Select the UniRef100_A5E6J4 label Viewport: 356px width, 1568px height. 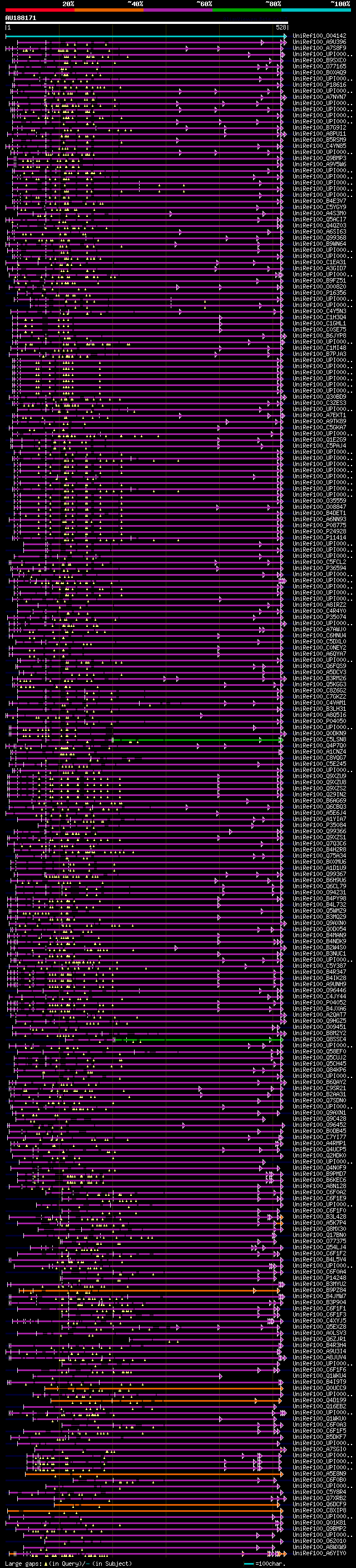(319, 813)
